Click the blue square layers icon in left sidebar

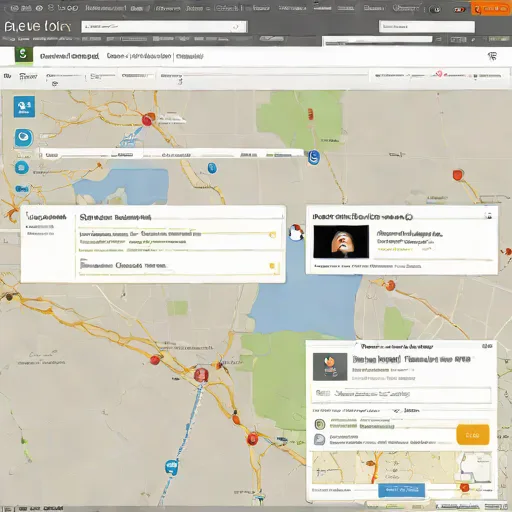(x=24, y=107)
